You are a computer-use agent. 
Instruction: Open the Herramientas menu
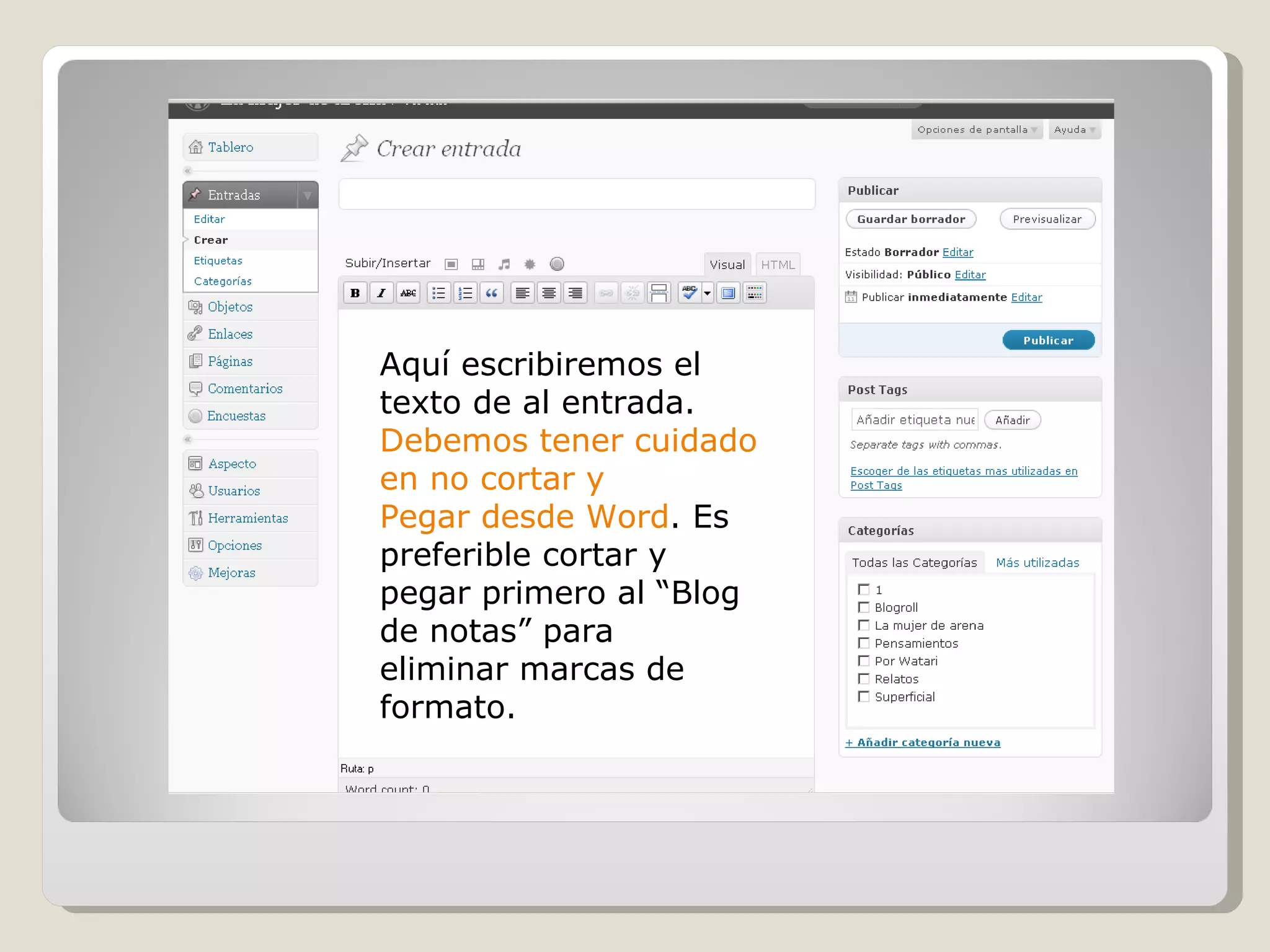click(251, 518)
